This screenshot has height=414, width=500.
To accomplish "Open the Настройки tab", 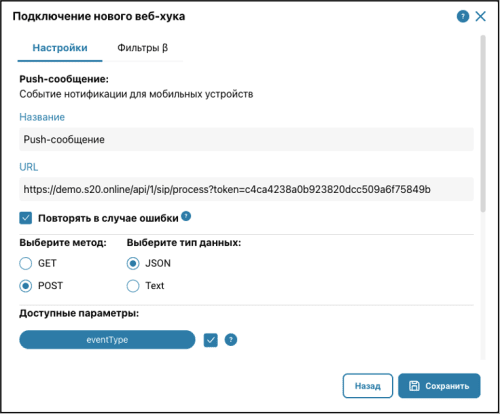I will coord(60,48).
